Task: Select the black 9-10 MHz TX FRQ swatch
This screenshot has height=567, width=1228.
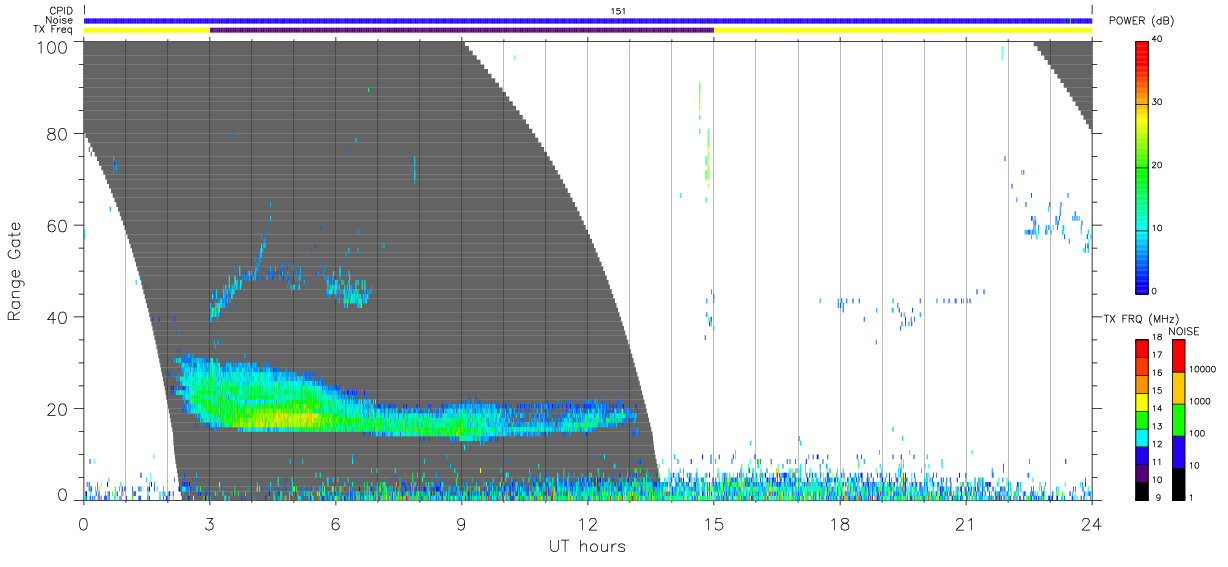Action: coord(1142,491)
